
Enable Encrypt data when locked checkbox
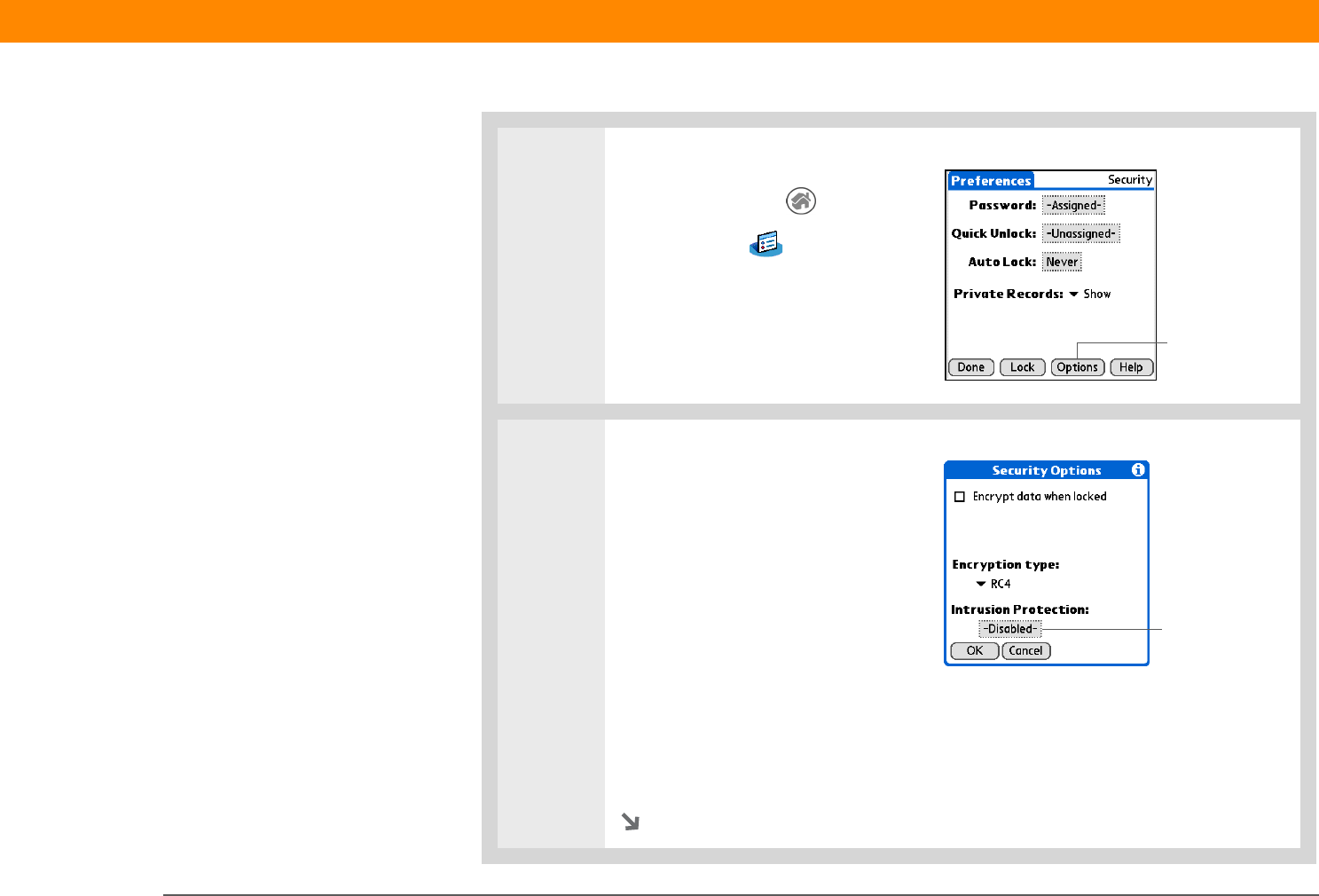click(959, 497)
